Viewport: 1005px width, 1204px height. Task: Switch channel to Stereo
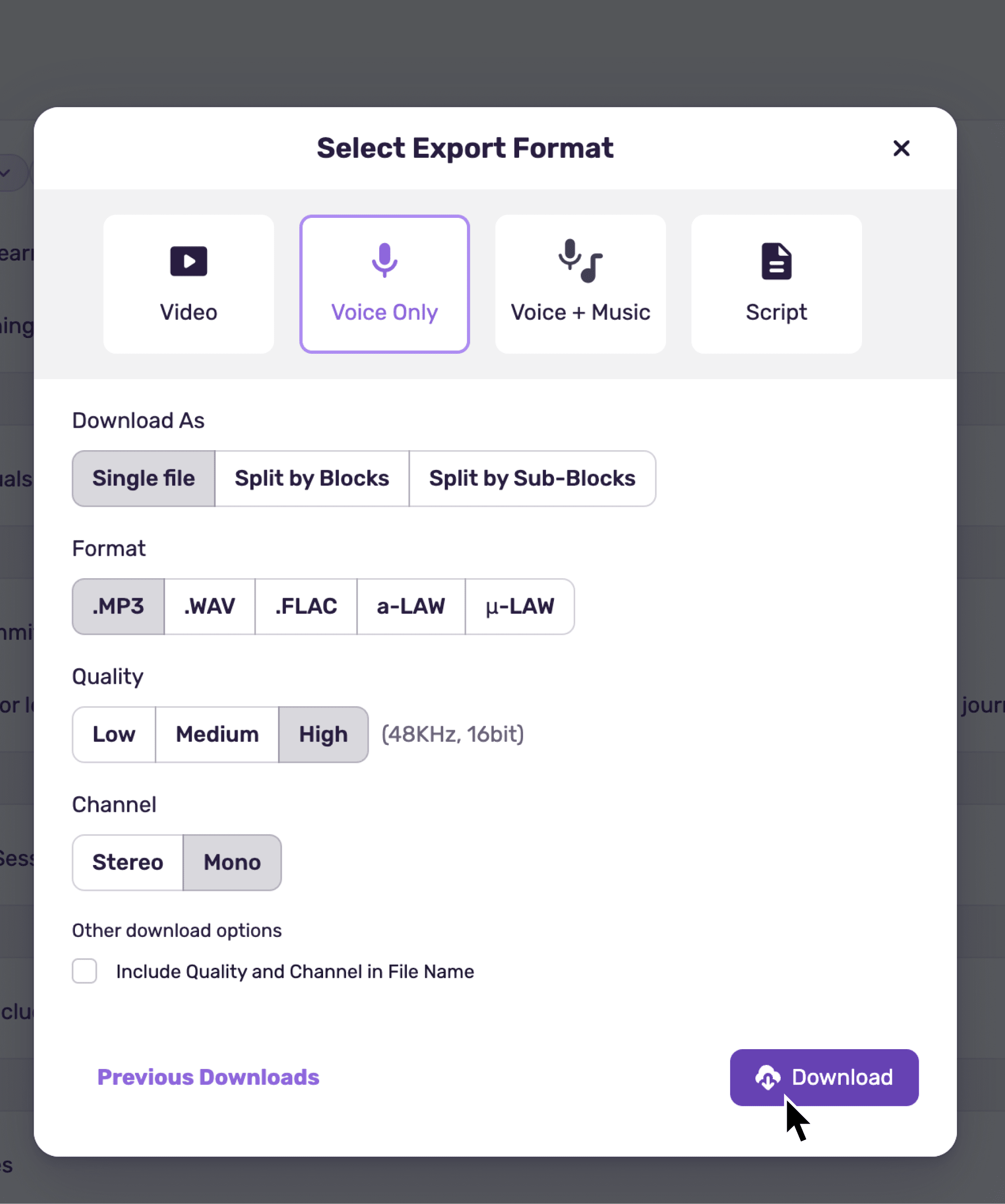pyautogui.click(x=128, y=862)
